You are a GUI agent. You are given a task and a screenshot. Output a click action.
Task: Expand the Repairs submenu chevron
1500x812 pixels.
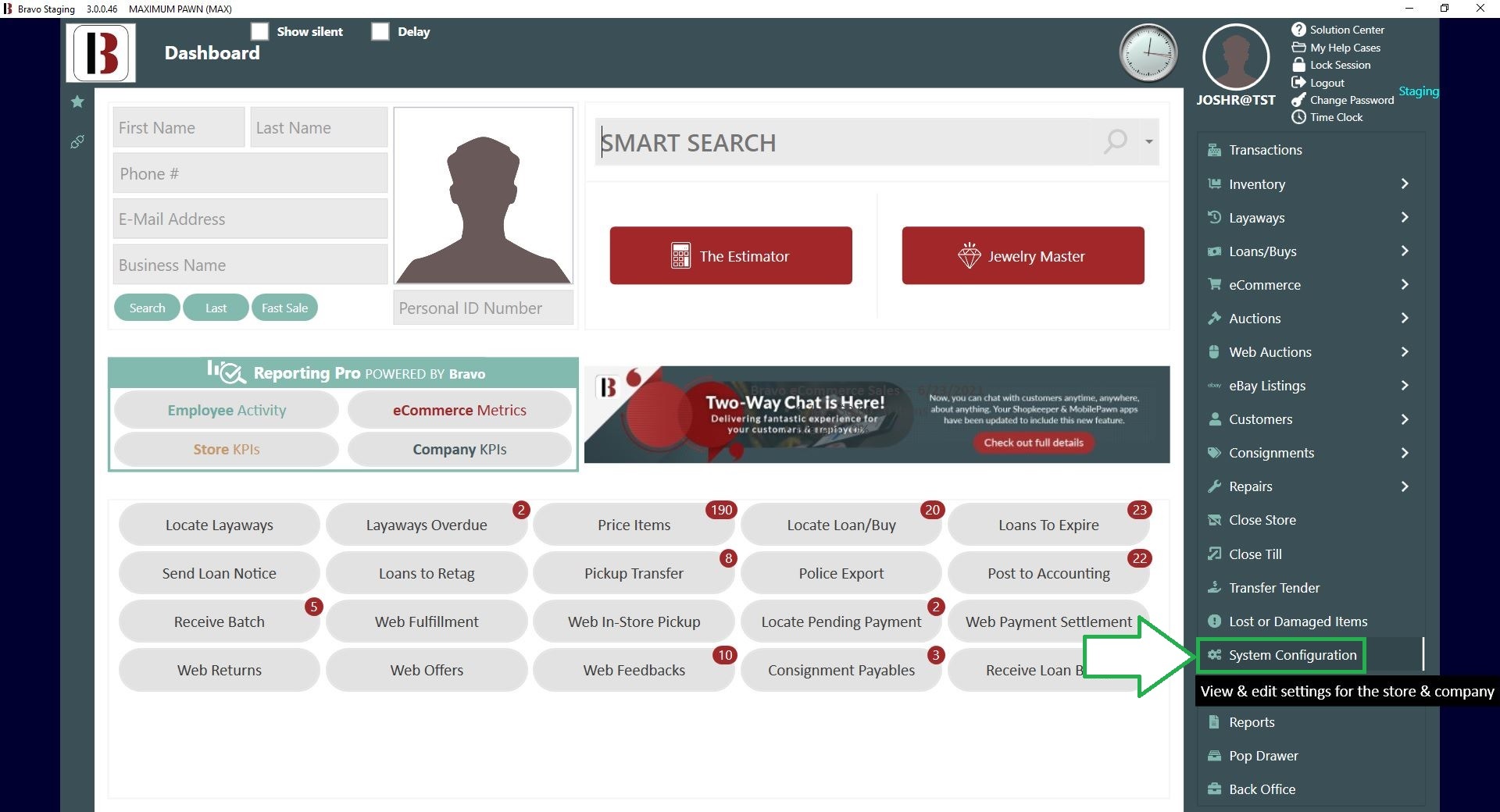(x=1405, y=486)
